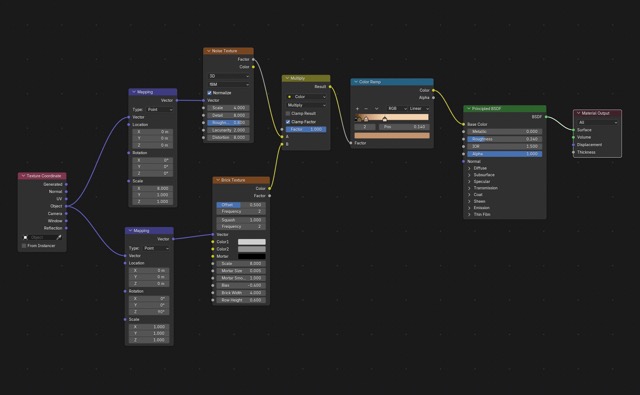640x395 pixels.
Task: Add a color stop with Color Ramp plus
Action: pos(358,109)
